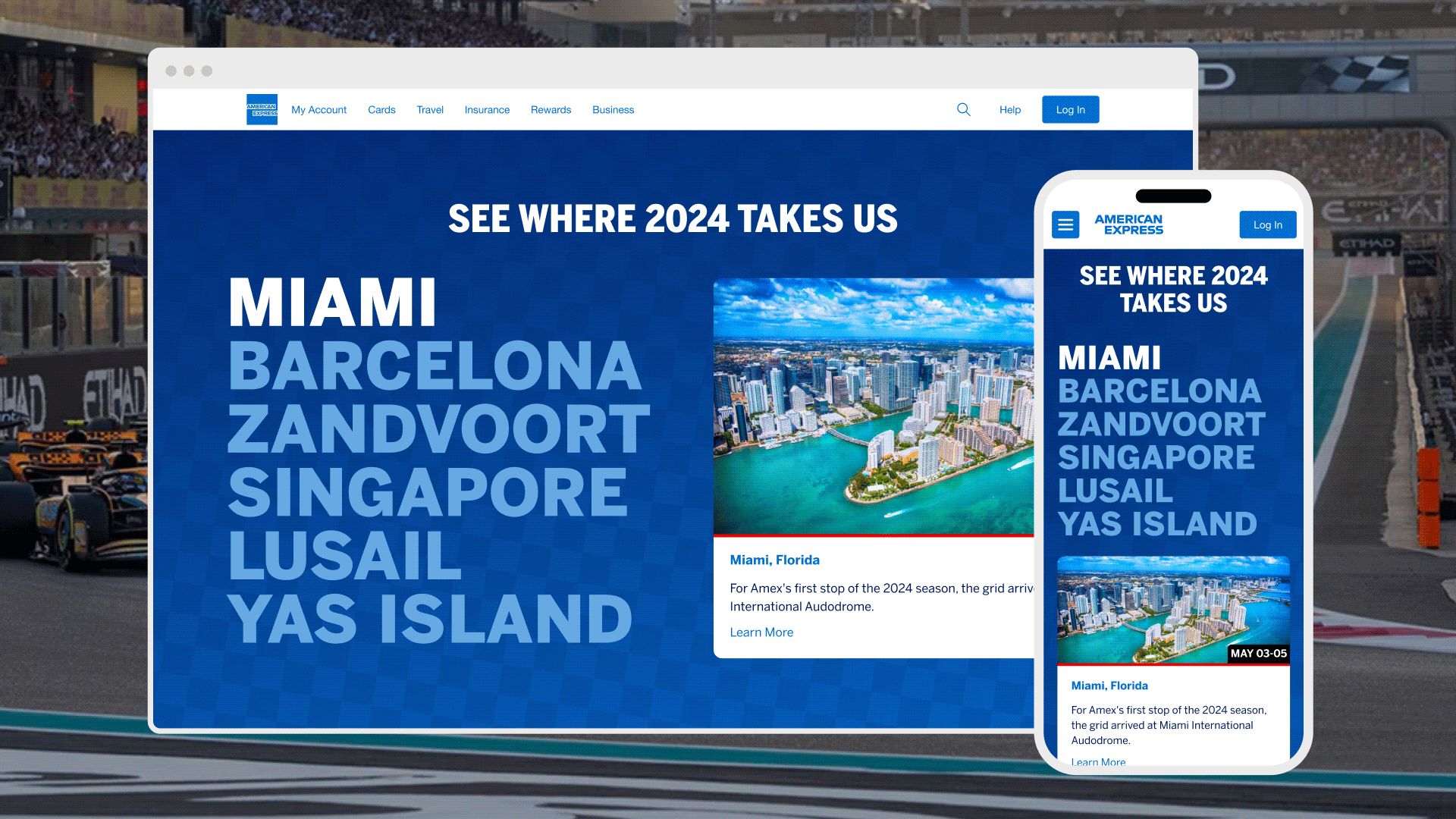This screenshot has height=819, width=1456.
Task: Click Learn More under Miami, Florida description
Action: click(761, 632)
